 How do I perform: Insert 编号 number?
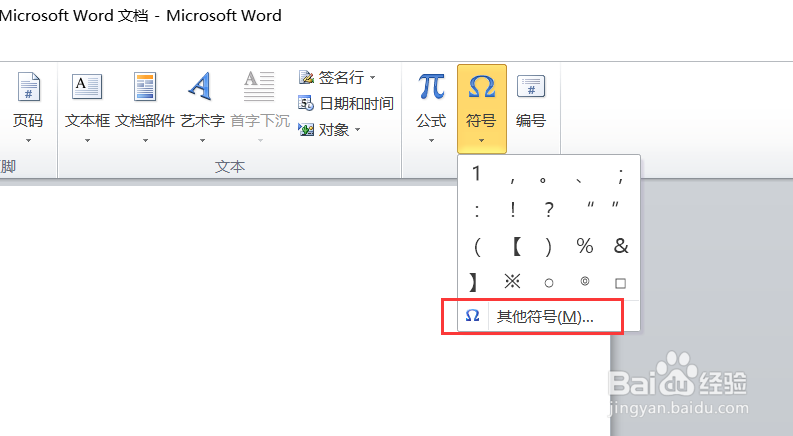coord(531,99)
